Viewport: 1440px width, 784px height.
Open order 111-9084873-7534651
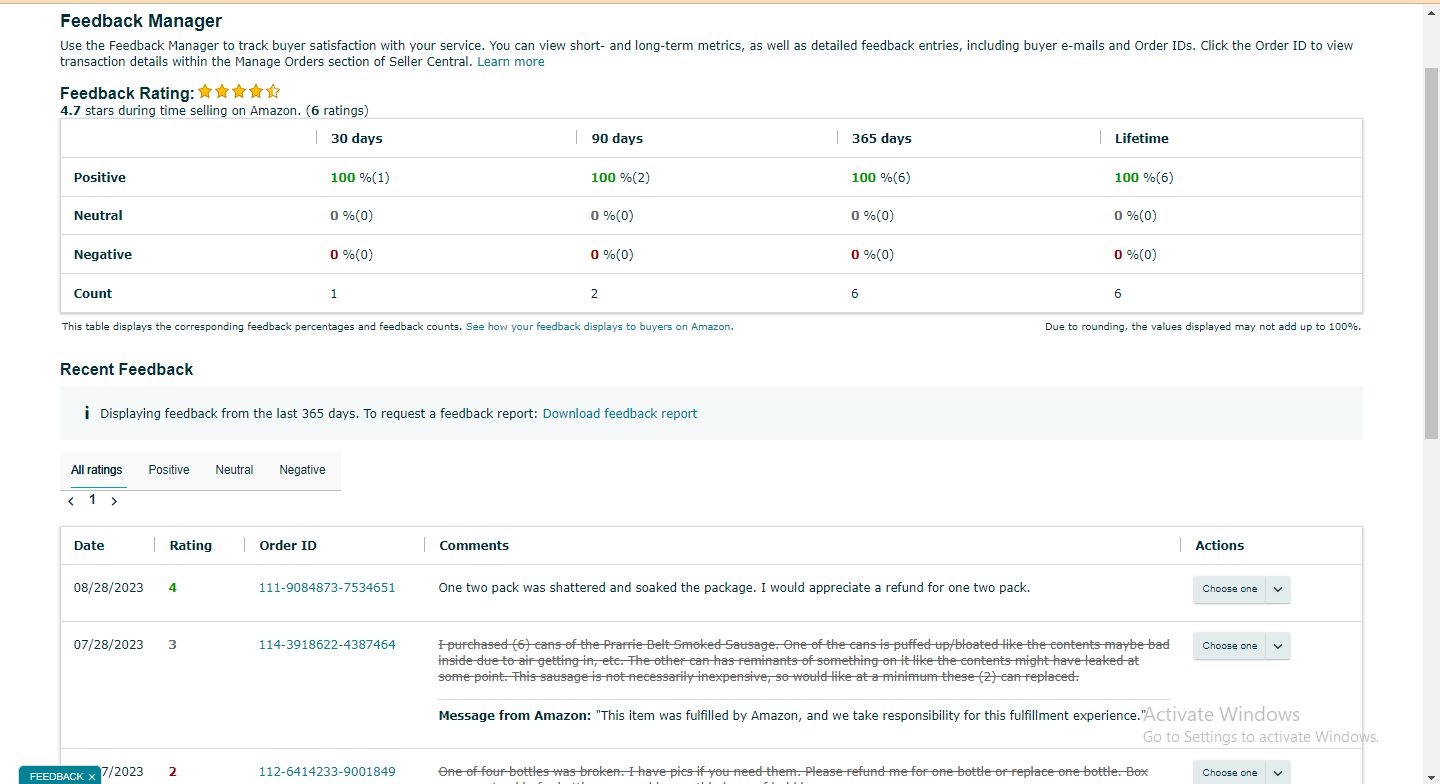[x=327, y=588]
